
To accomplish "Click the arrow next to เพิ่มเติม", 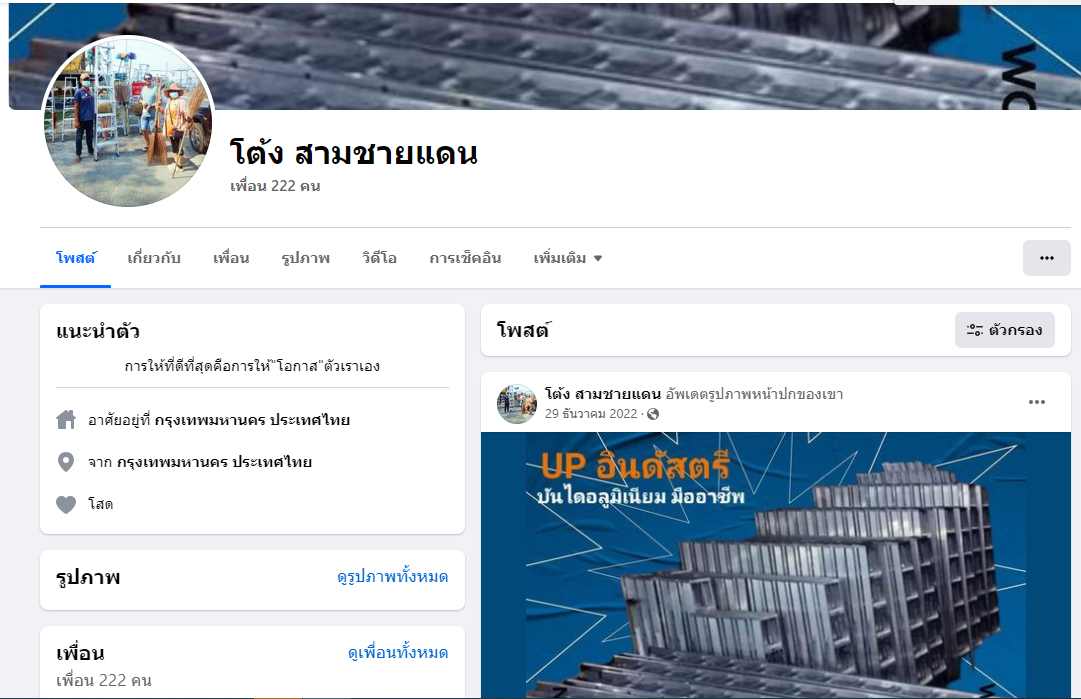I will coord(598,259).
